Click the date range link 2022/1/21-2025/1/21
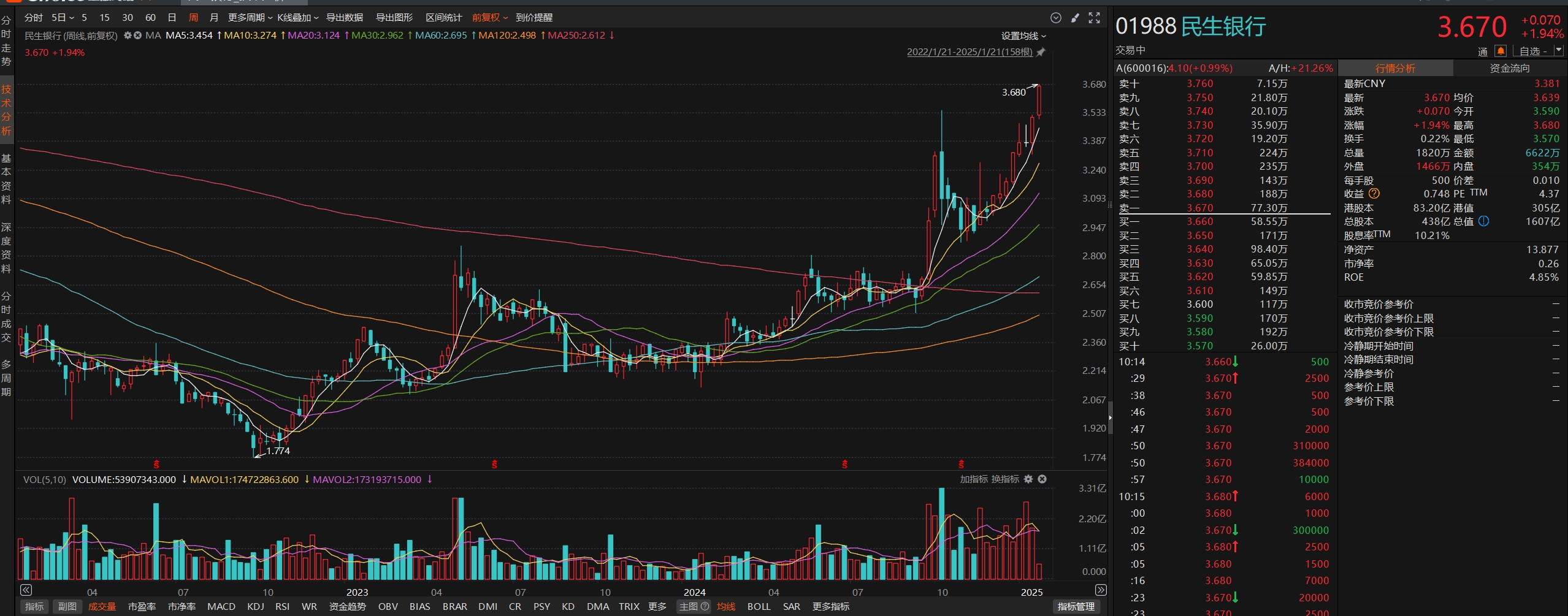1568x616 pixels. click(969, 52)
